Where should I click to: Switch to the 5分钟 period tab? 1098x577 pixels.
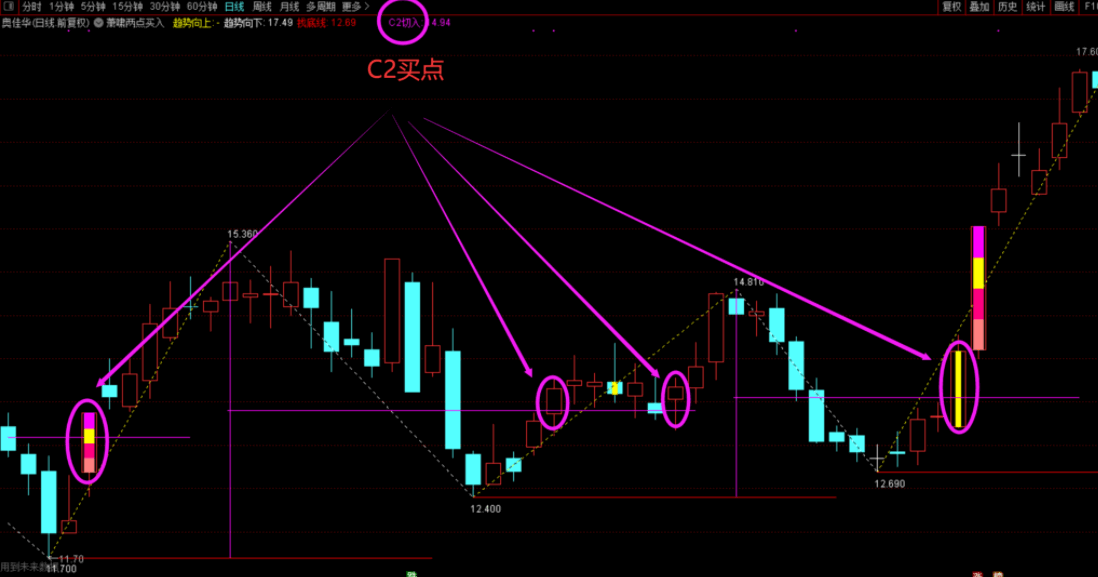(92, 7)
